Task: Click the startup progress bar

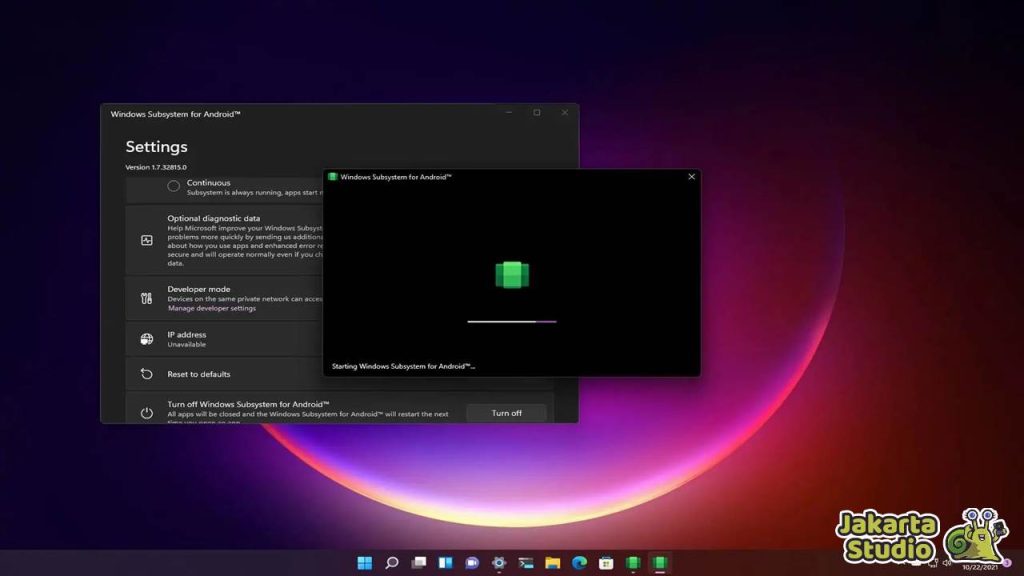Action: (510, 321)
